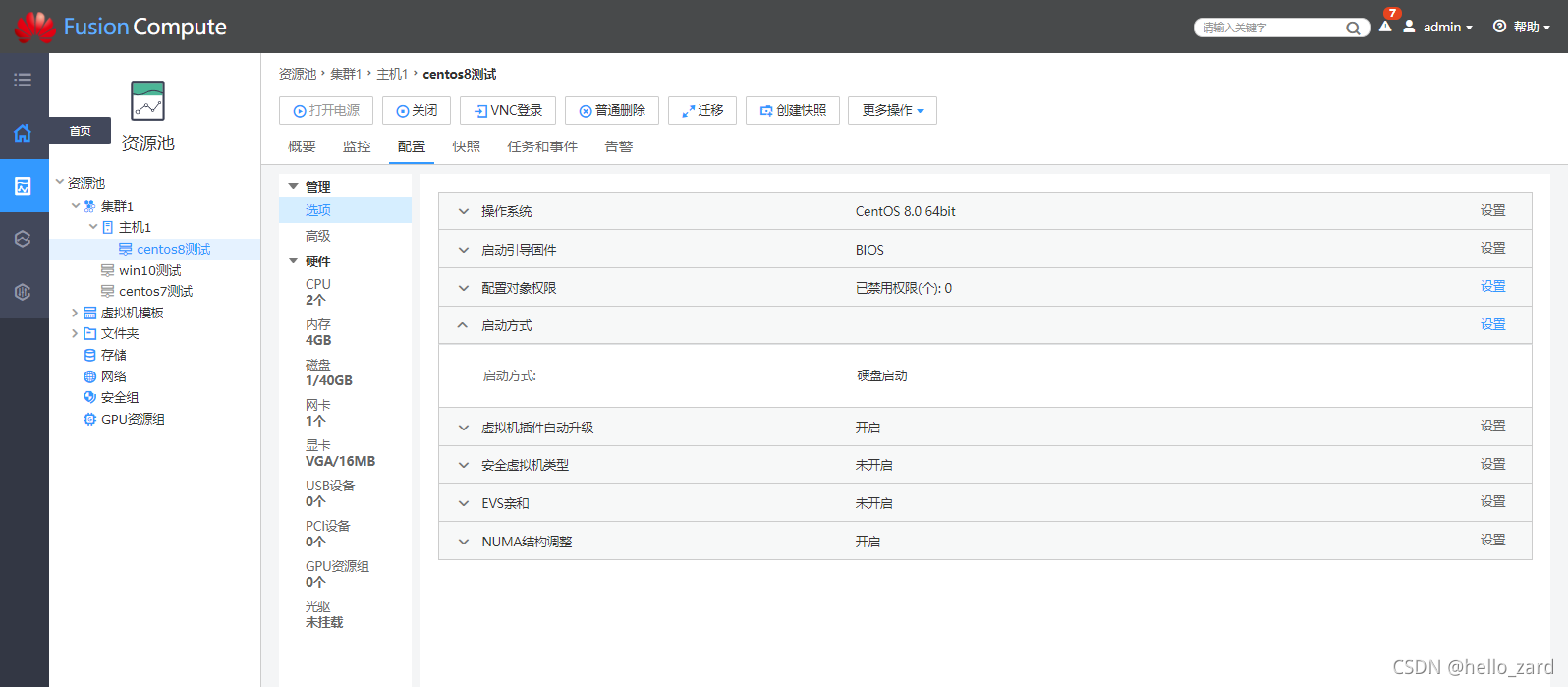The width and height of the screenshot is (1568, 687).
Task: Expand the 启动引导固件 row
Action: [464, 250]
